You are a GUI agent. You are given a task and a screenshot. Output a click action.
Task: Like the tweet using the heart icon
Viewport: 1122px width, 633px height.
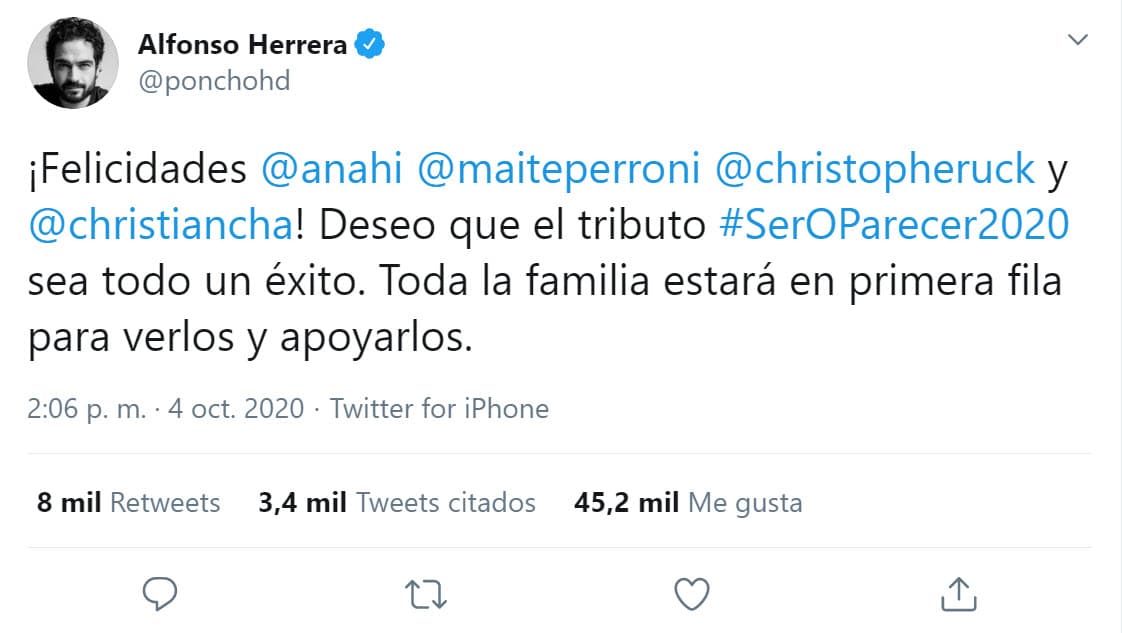point(690,594)
